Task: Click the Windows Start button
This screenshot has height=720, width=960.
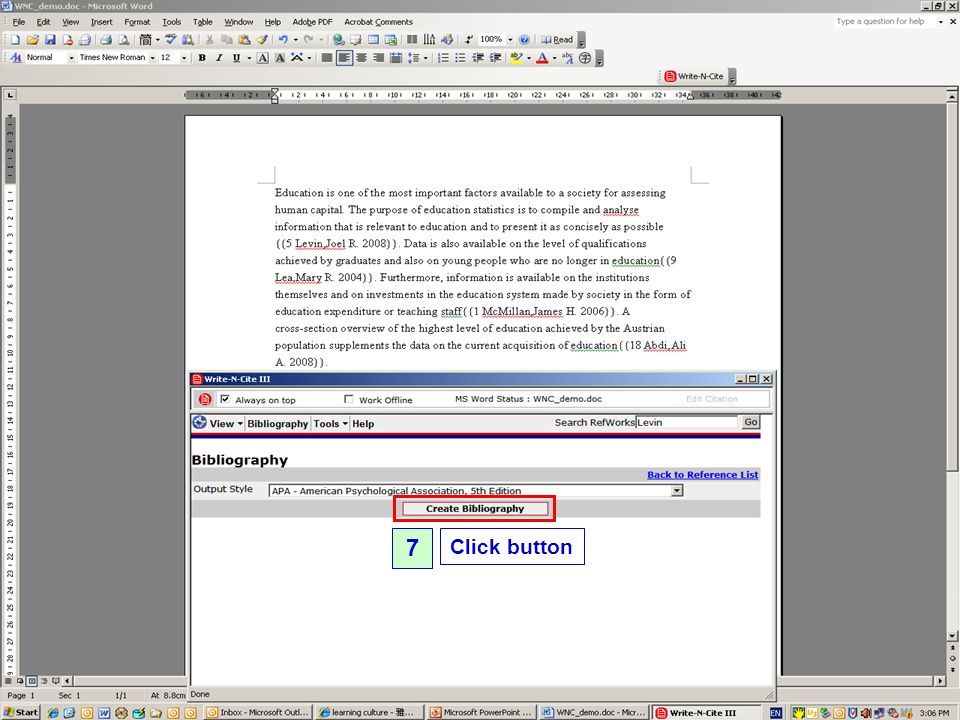Action: (21, 713)
